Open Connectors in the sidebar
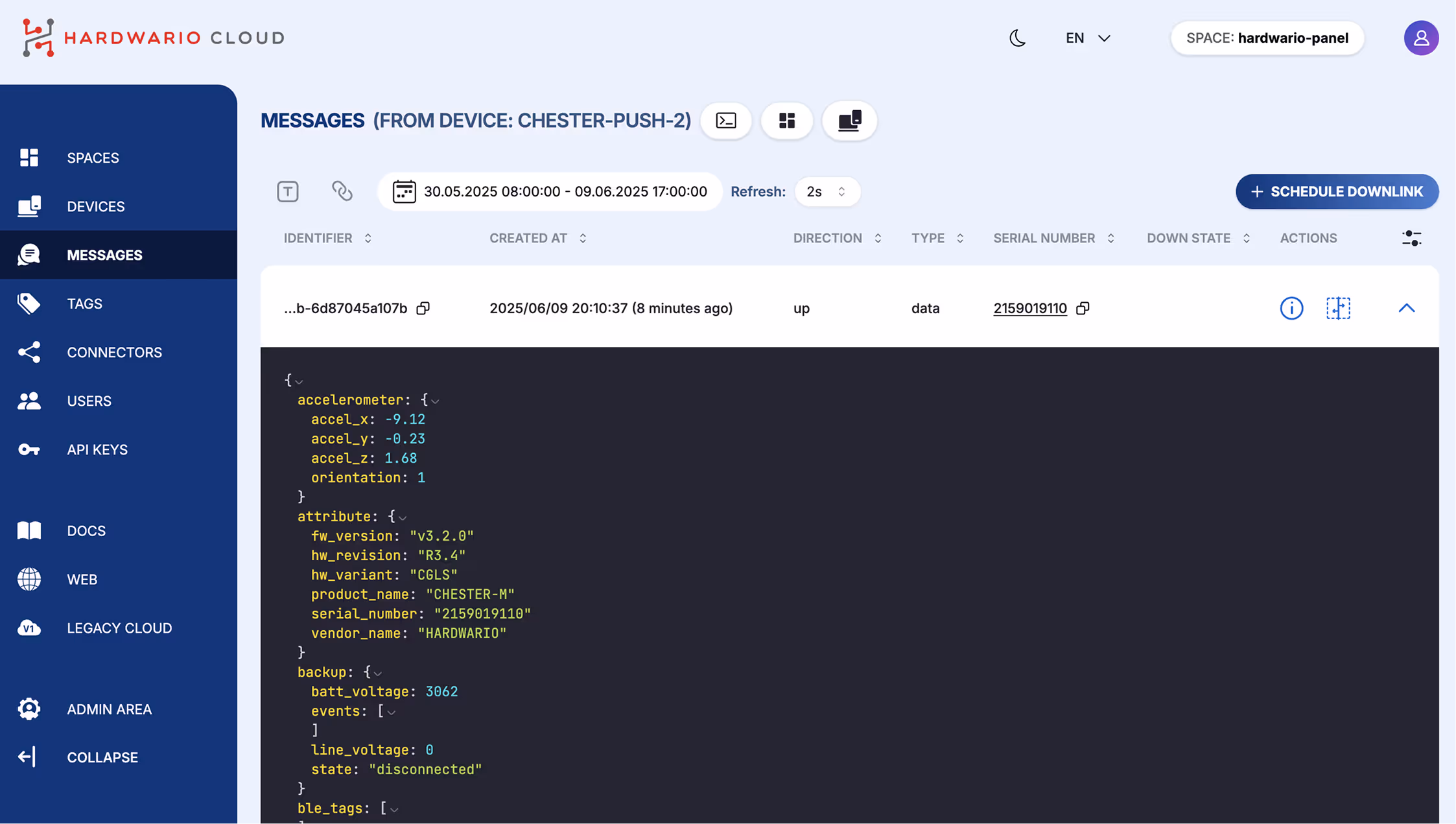1456x824 pixels. click(x=119, y=352)
